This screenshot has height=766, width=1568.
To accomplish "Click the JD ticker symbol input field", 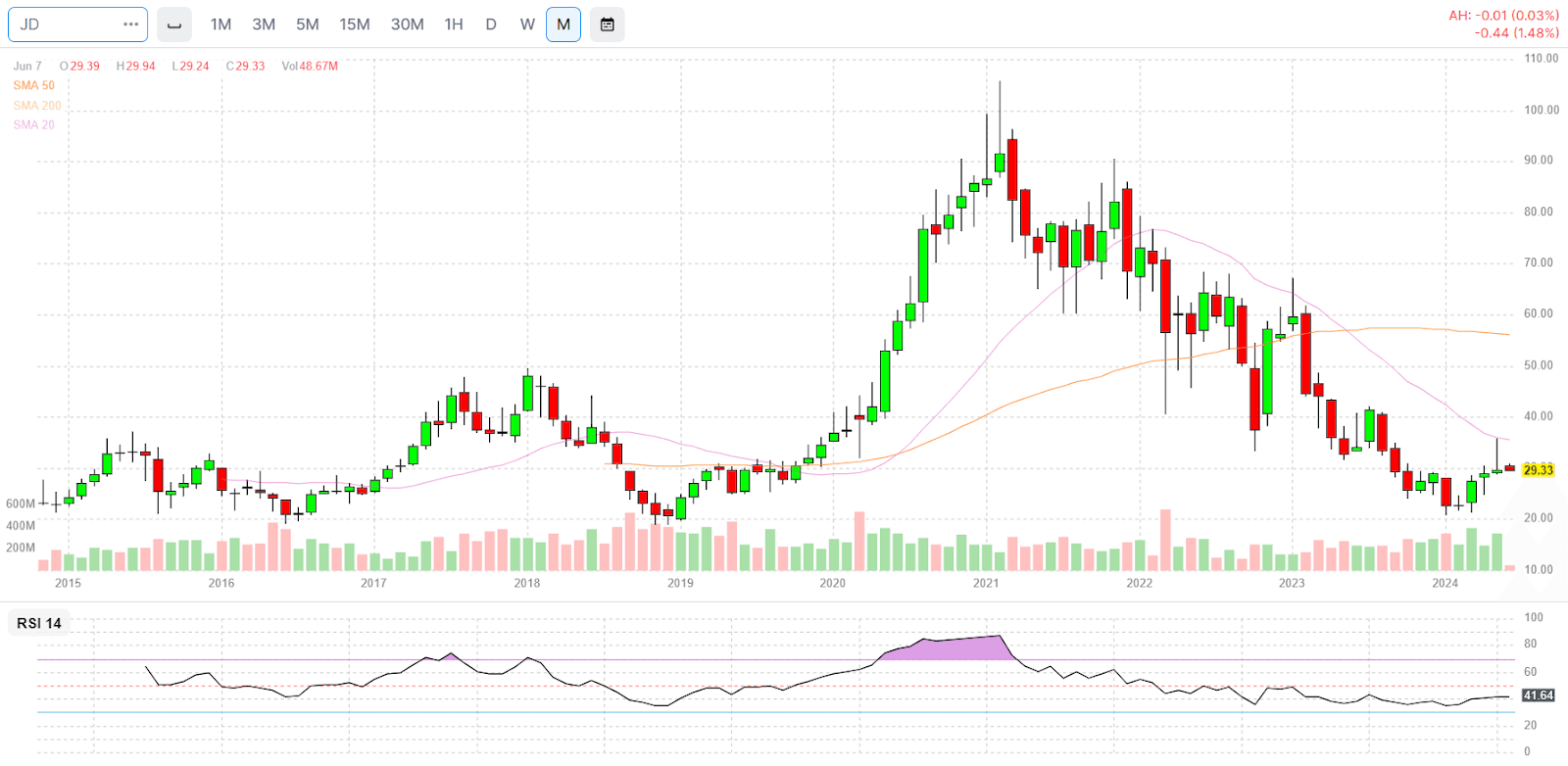I will pyautogui.click(x=77, y=24).
